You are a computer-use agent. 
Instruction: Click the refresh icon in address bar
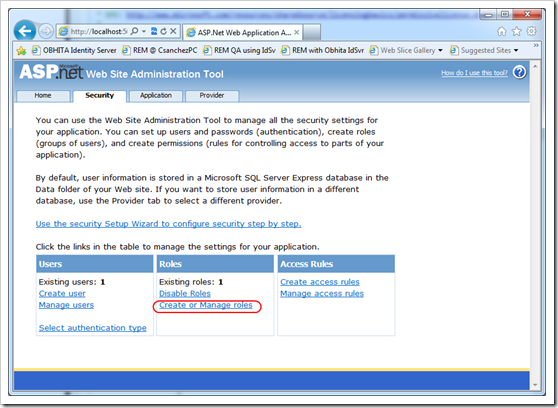[x=164, y=31]
